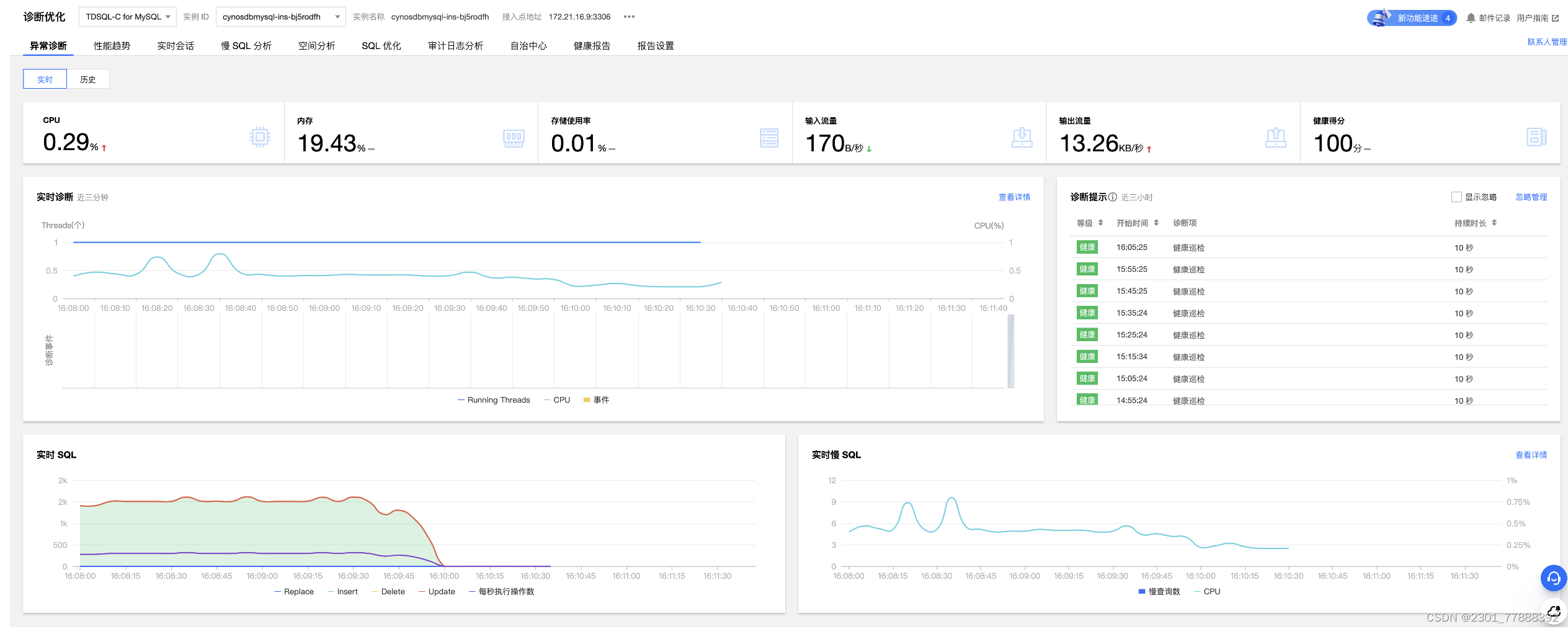Open the more options ellipsis menu
Screen dimensions: 1568x629
[629, 17]
